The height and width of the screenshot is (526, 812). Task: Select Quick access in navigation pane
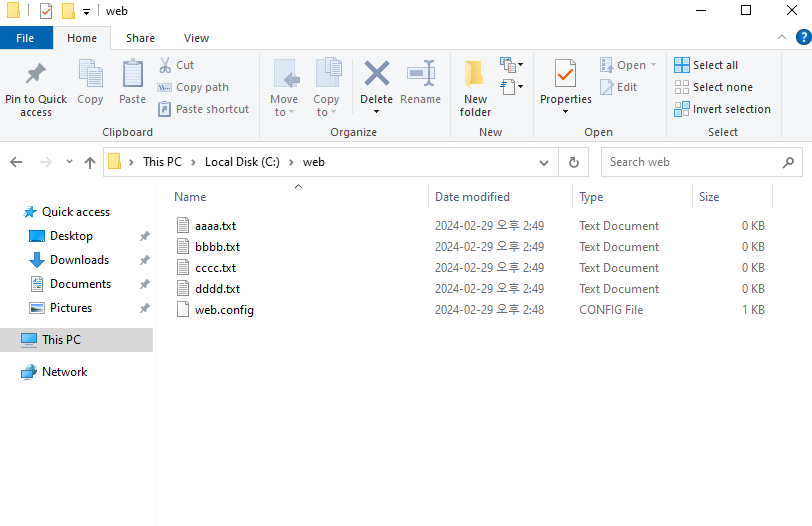(76, 212)
